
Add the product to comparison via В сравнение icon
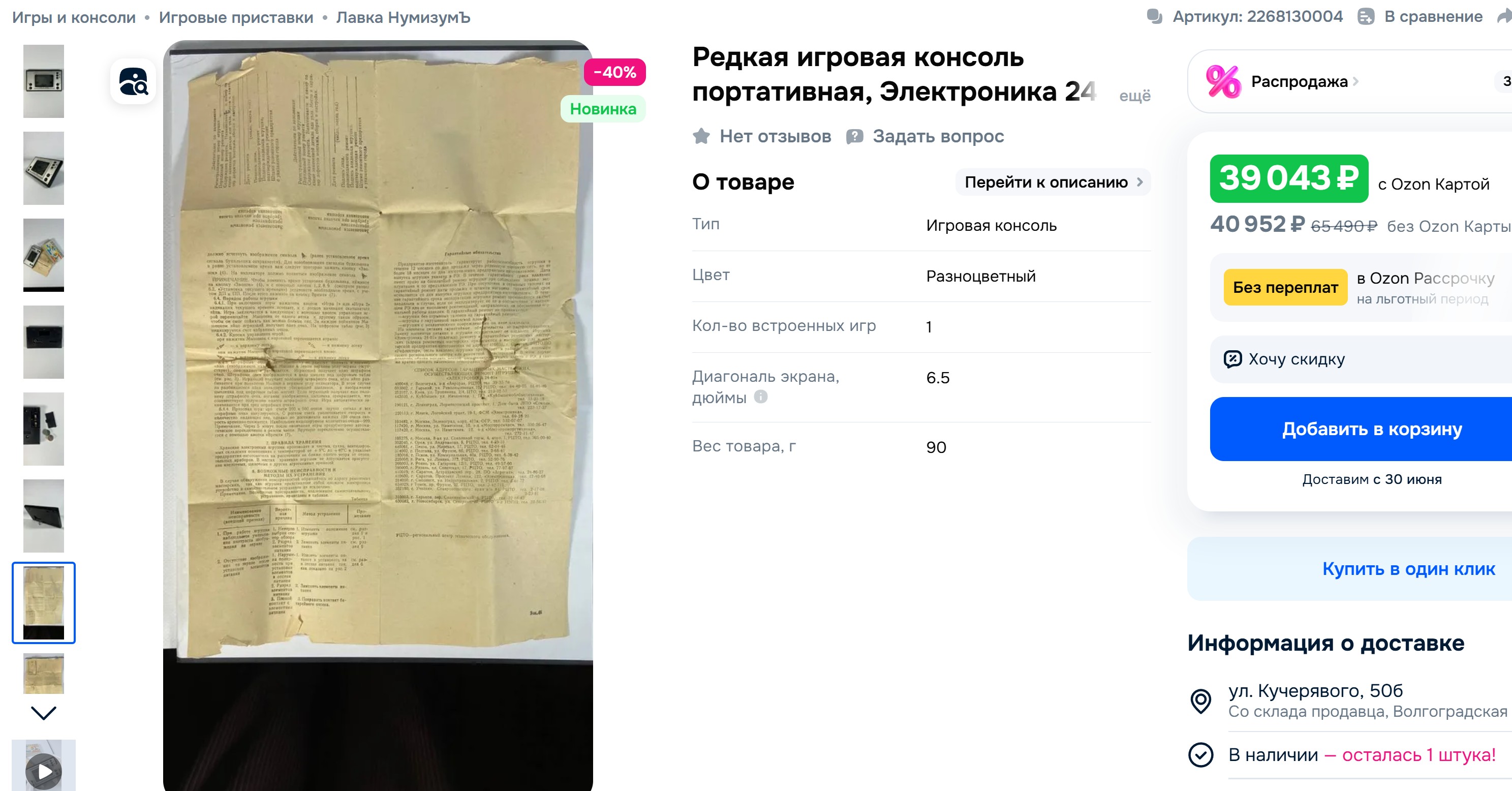[1366, 16]
